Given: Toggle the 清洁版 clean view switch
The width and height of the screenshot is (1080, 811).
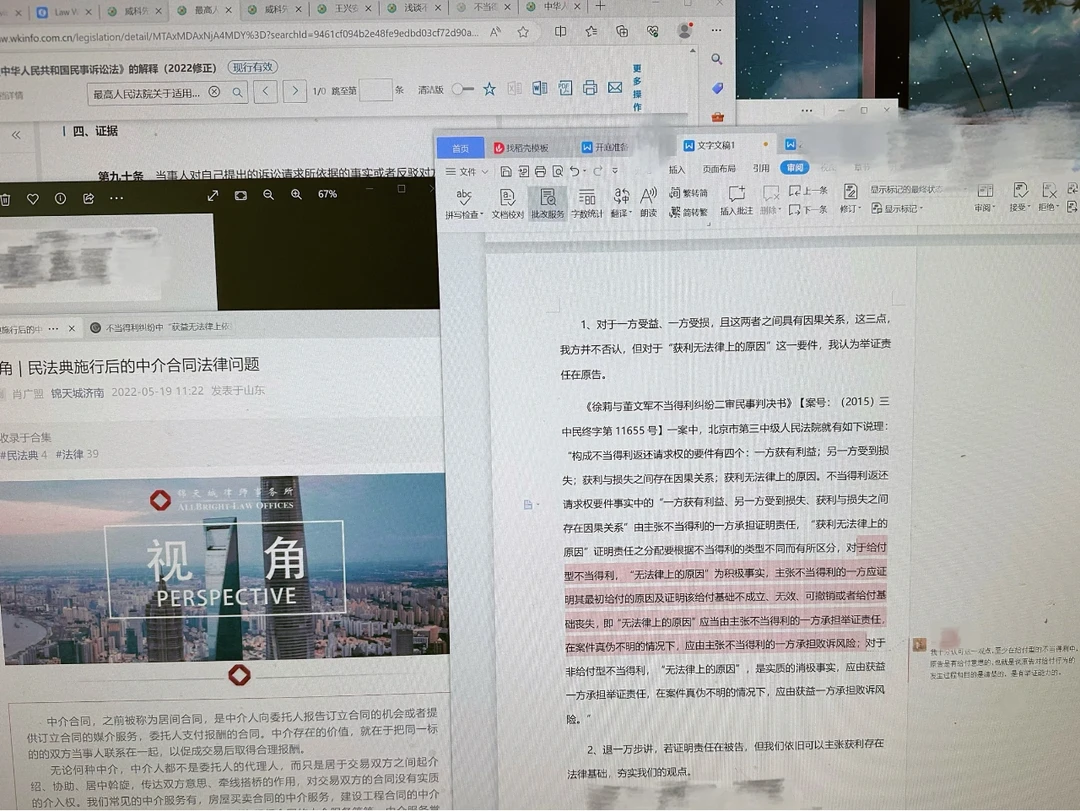Looking at the screenshot, I should point(463,89).
